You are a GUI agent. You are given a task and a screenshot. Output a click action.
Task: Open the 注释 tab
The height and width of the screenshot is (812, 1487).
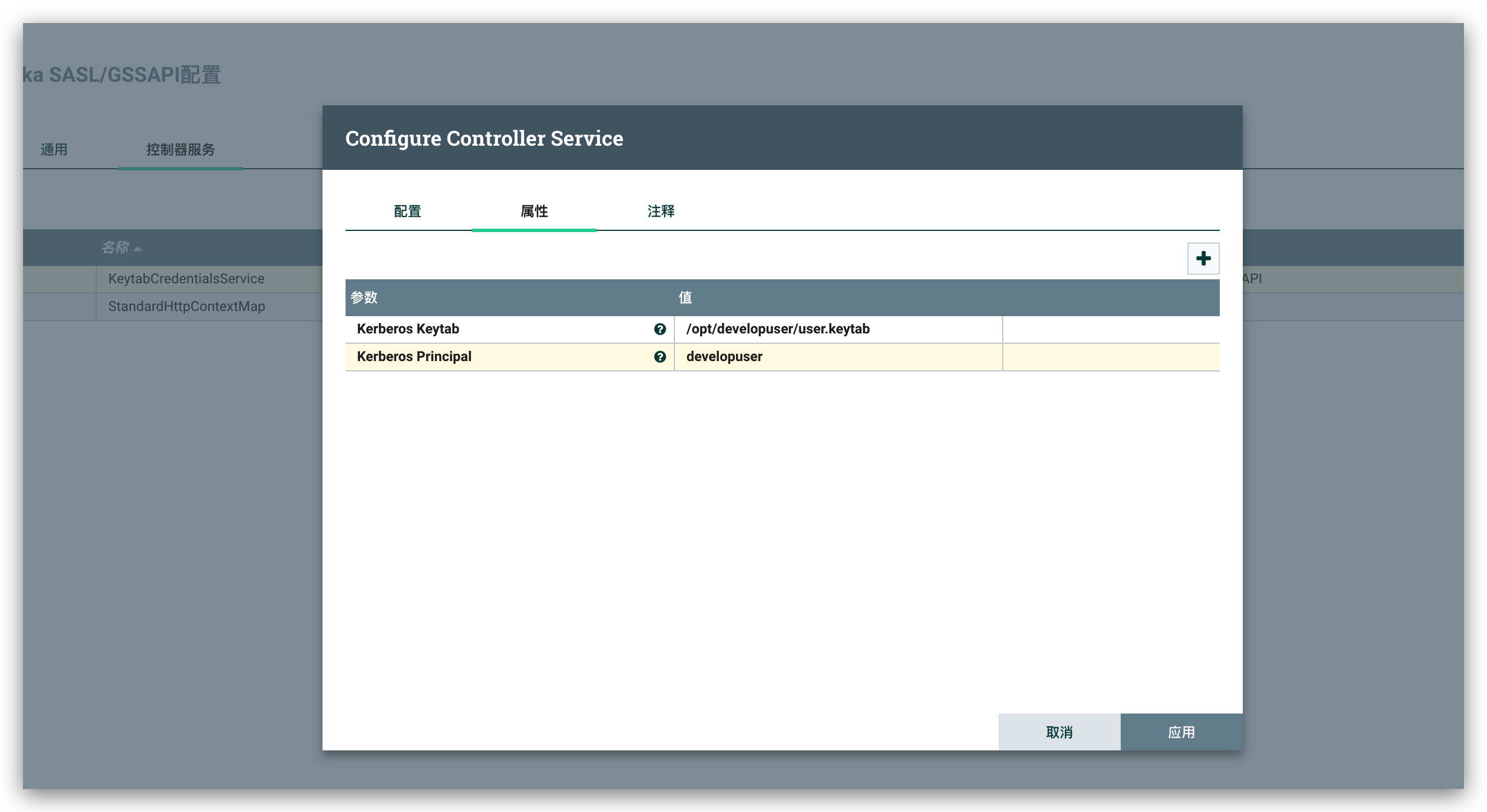(x=661, y=211)
